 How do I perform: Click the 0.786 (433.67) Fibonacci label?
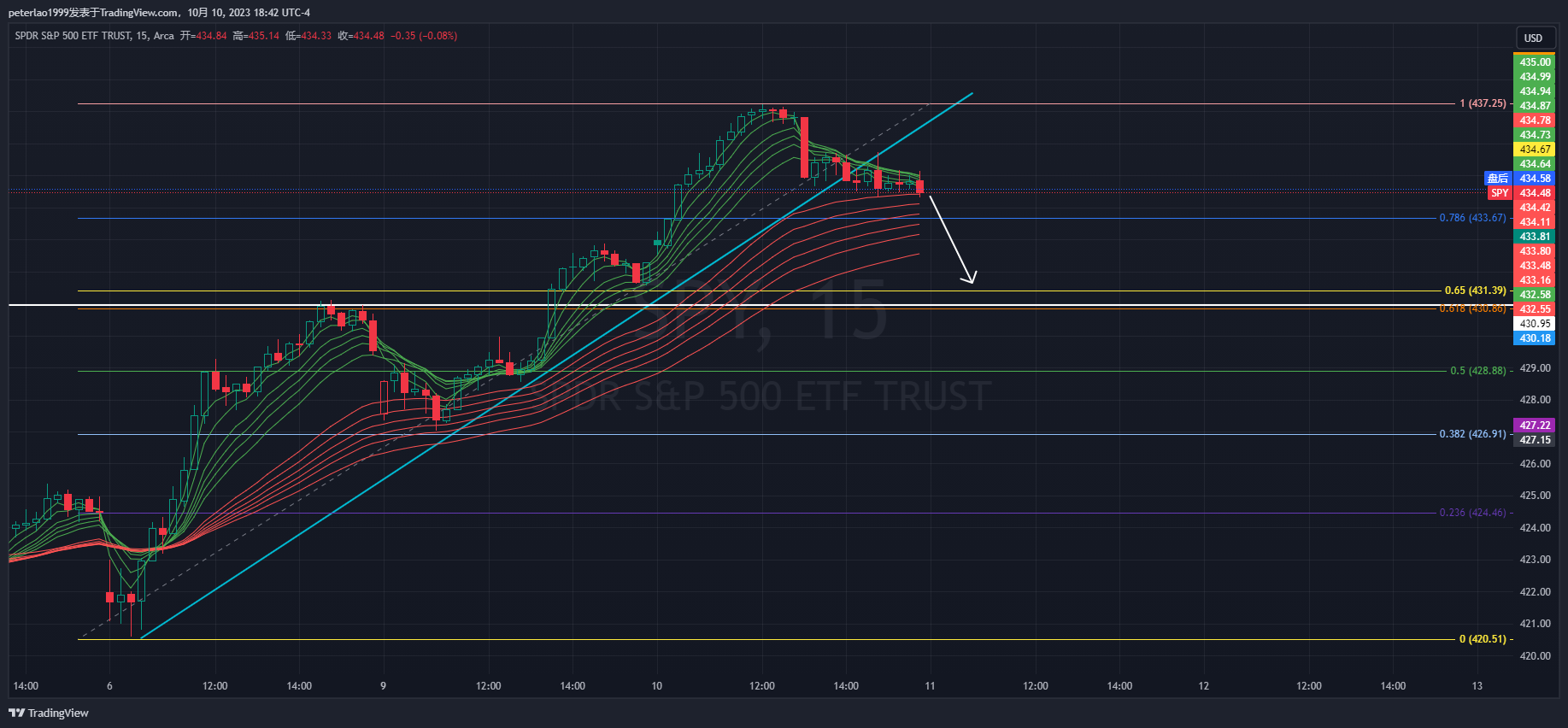pos(1472,218)
